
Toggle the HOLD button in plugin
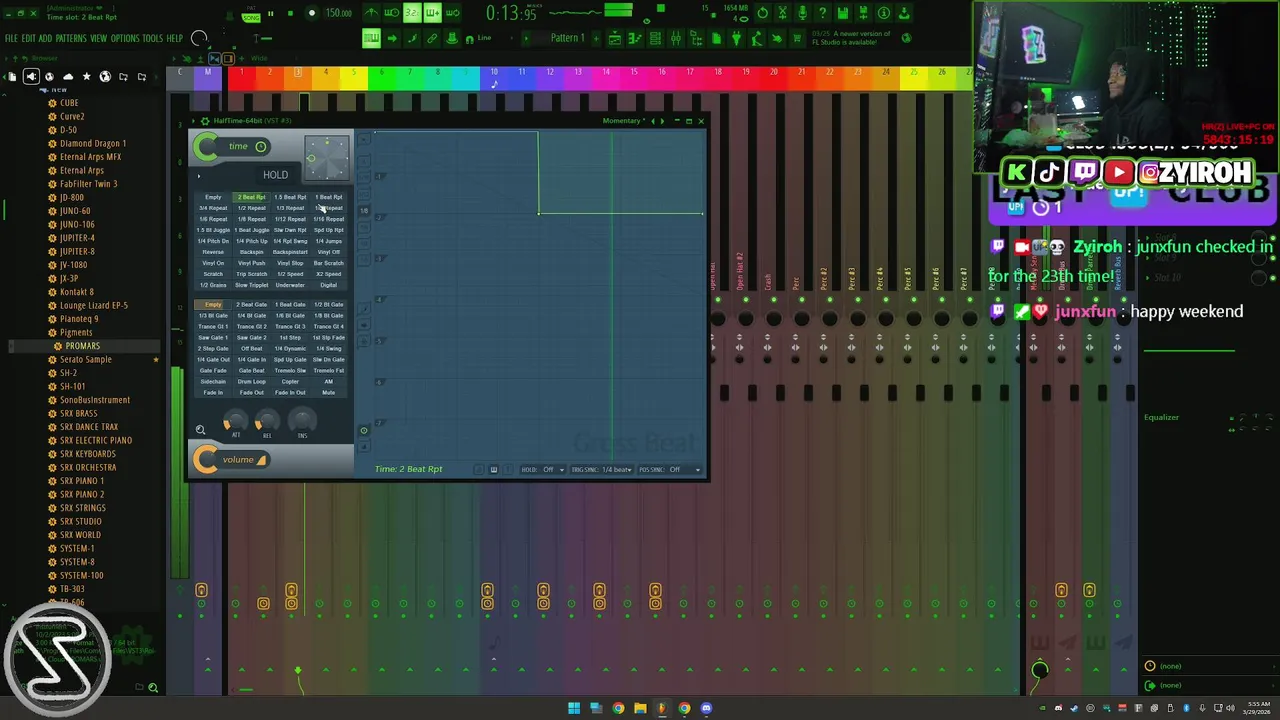(x=275, y=175)
